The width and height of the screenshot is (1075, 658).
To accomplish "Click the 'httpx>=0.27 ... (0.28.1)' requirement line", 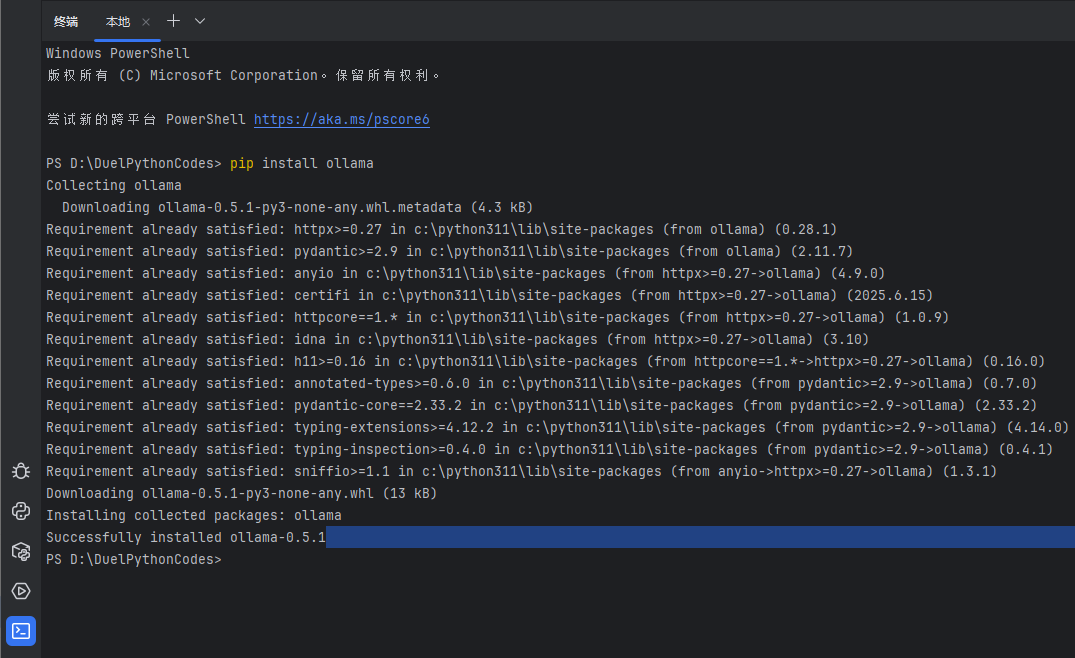I will [x=442, y=229].
